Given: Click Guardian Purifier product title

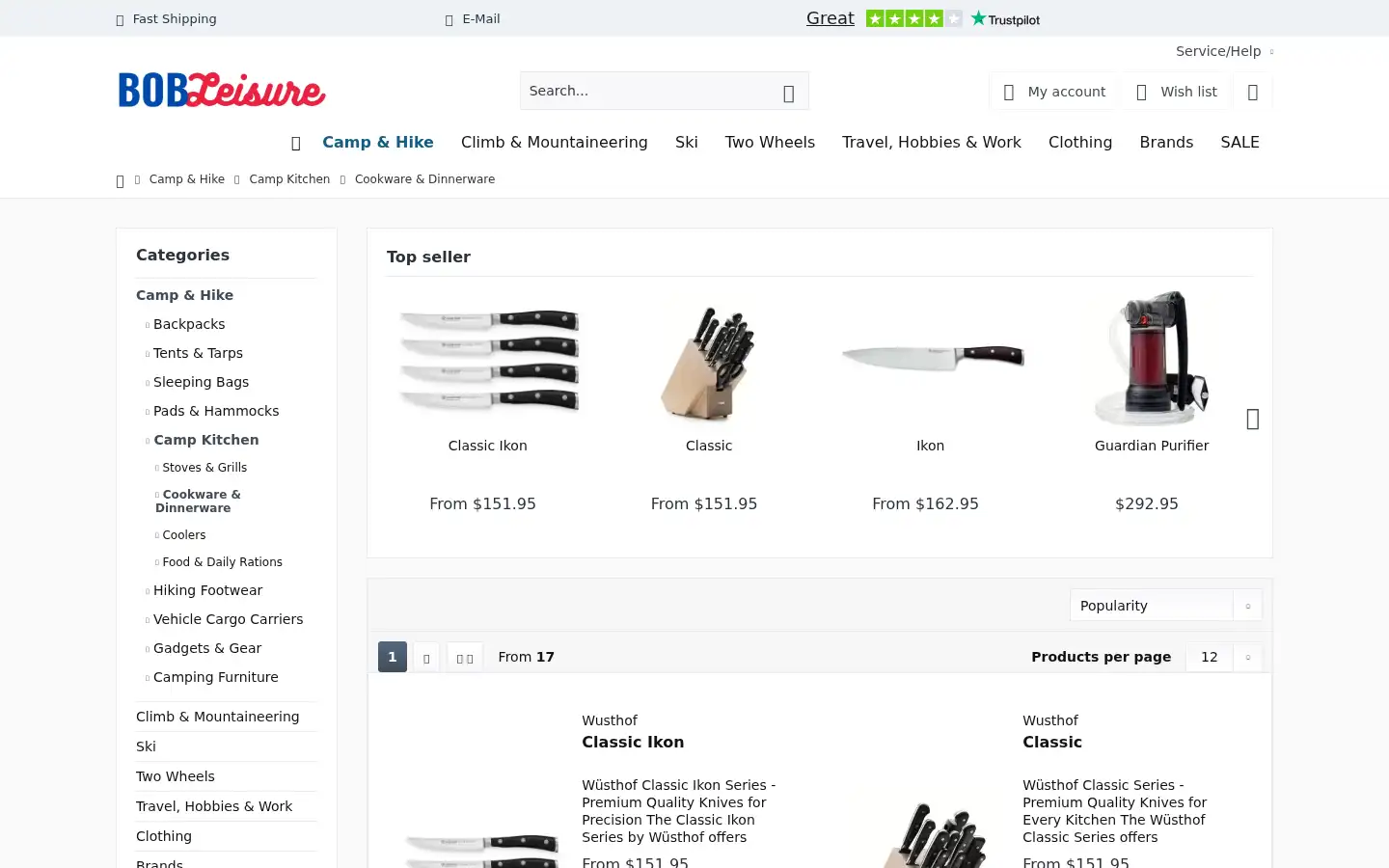Looking at the screenshot, I should tap(1152, 446).
